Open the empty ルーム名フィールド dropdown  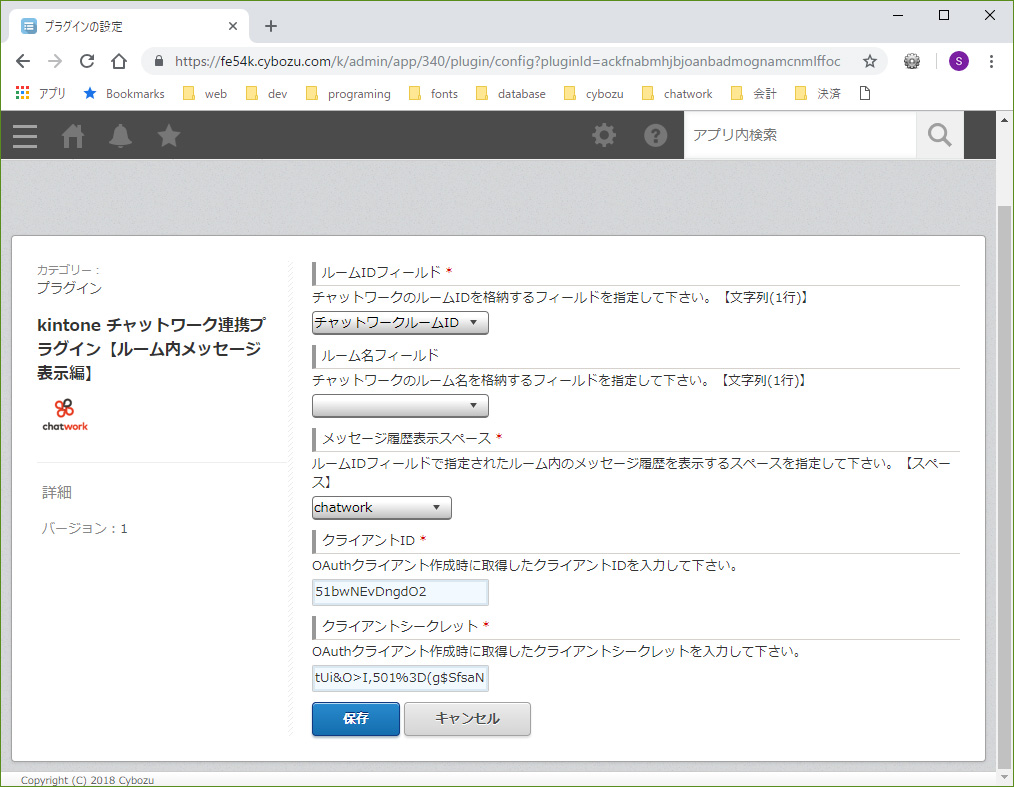(x=400, y=405)
